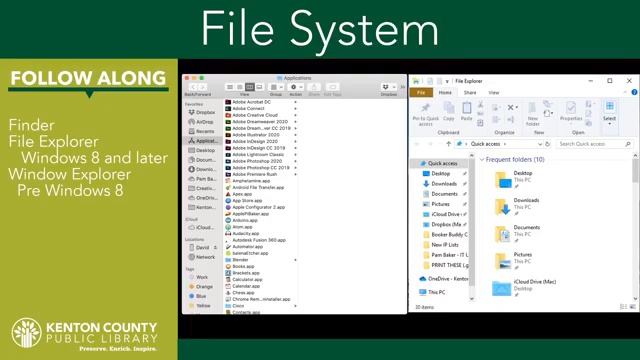Open the Documents frequent folder thumbnail
This screenshot has width=640, height=360.
[x=503, y=234]
